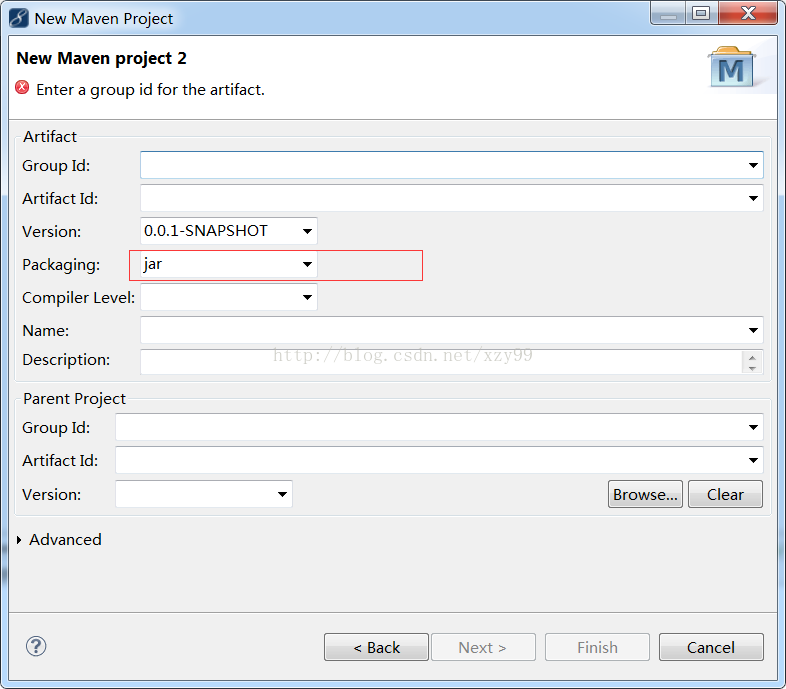Screen dimensions: 786x689
Task: Minimize the New Maven Project window
Action: [x=668, y=13]
